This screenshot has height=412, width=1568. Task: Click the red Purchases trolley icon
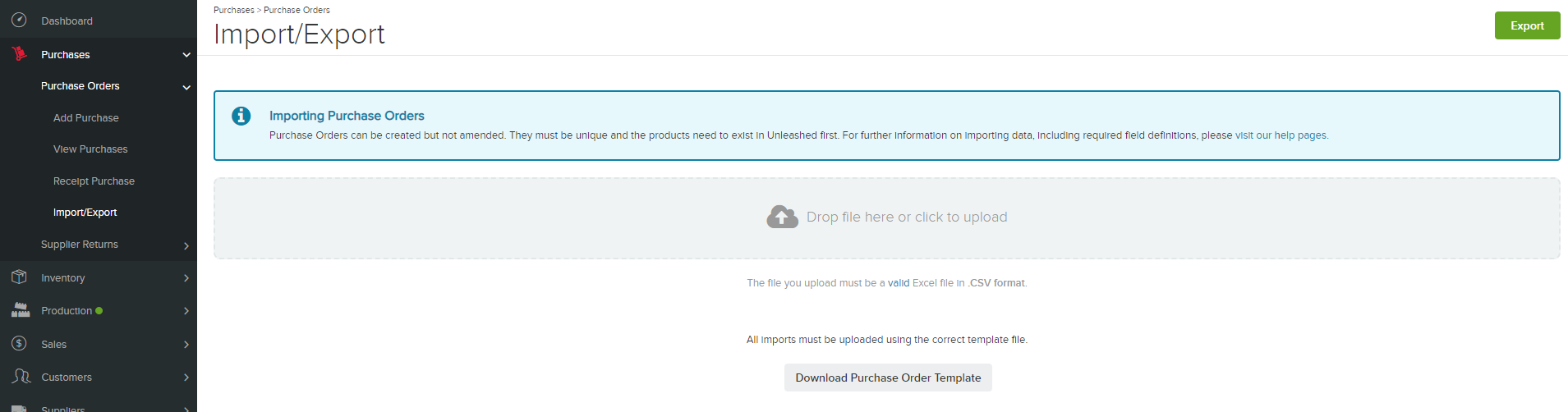tap(20, 54)
